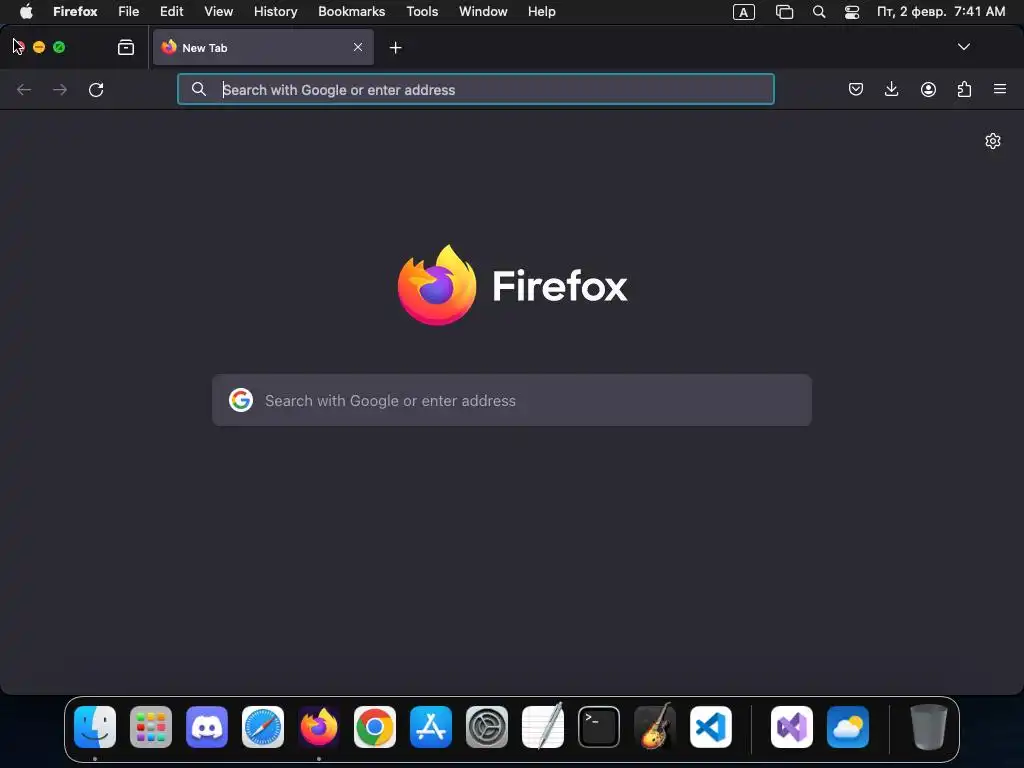Viewport: 1024px width, 768px height.
Task: Reload the current page
Action: tap(96, 89)
